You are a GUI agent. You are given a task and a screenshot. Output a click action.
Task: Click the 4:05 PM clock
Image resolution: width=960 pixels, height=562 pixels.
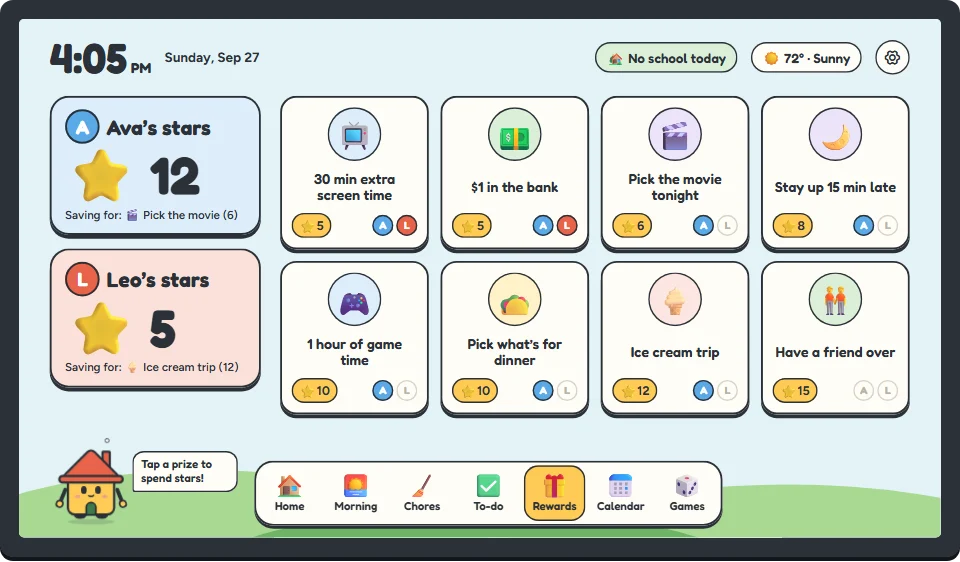click(101, 59)
